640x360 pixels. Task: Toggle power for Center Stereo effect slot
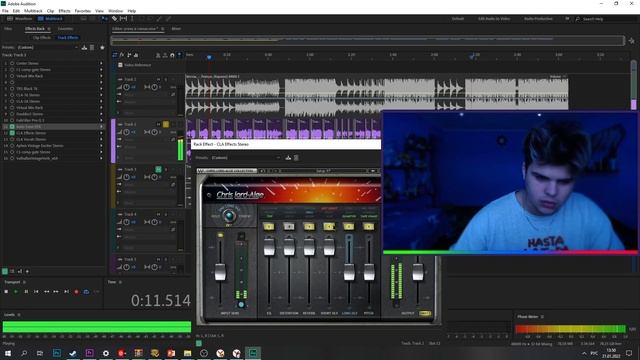click(12, 63)
